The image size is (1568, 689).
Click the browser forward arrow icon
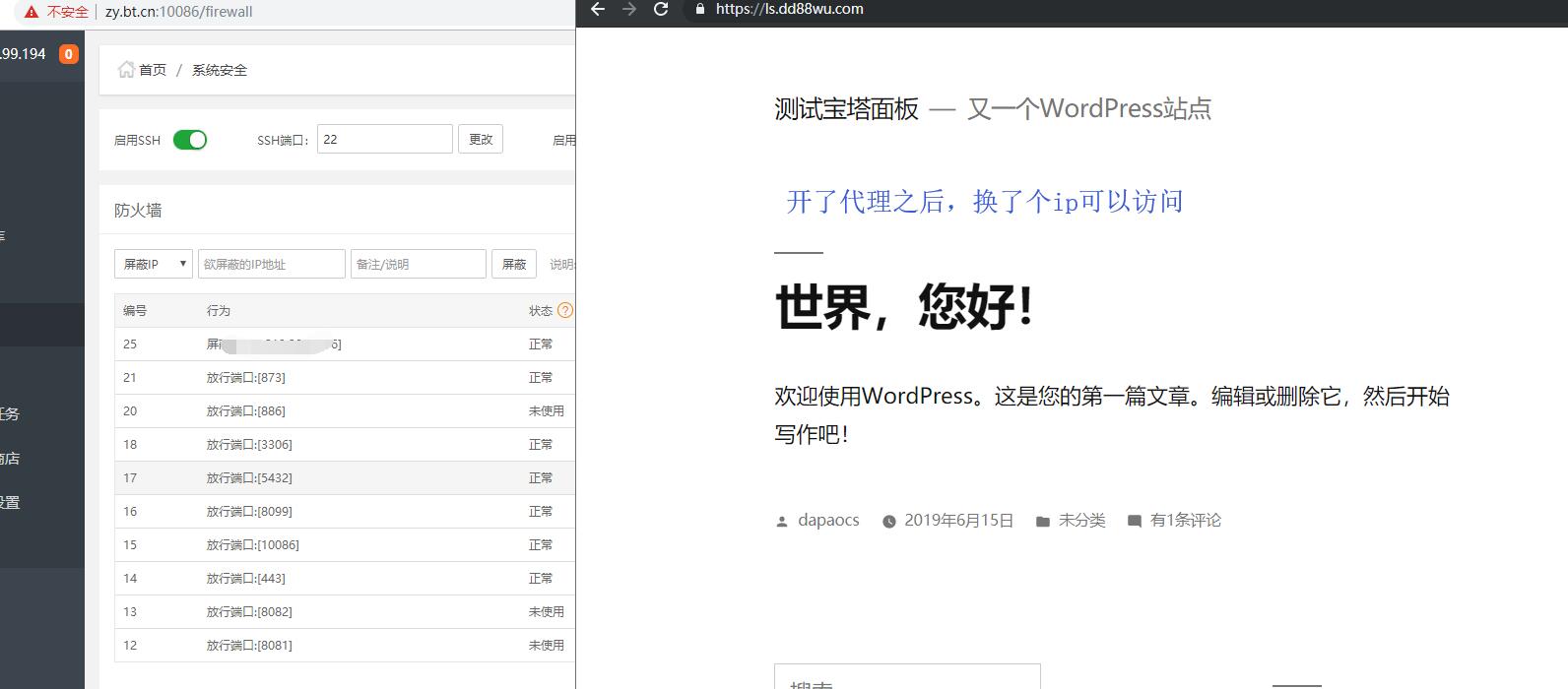(x=629, y=9)
